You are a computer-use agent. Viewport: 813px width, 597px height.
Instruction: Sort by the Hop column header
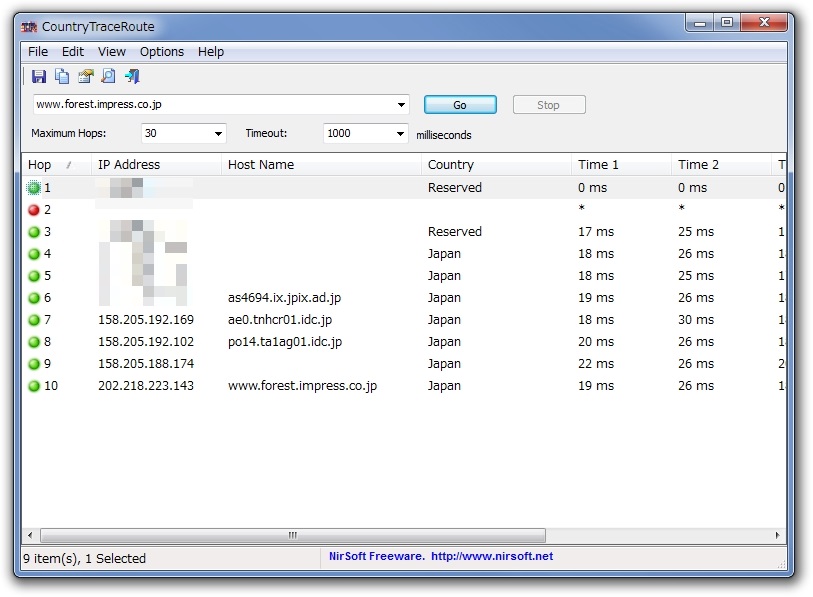[x=57, y=165]
